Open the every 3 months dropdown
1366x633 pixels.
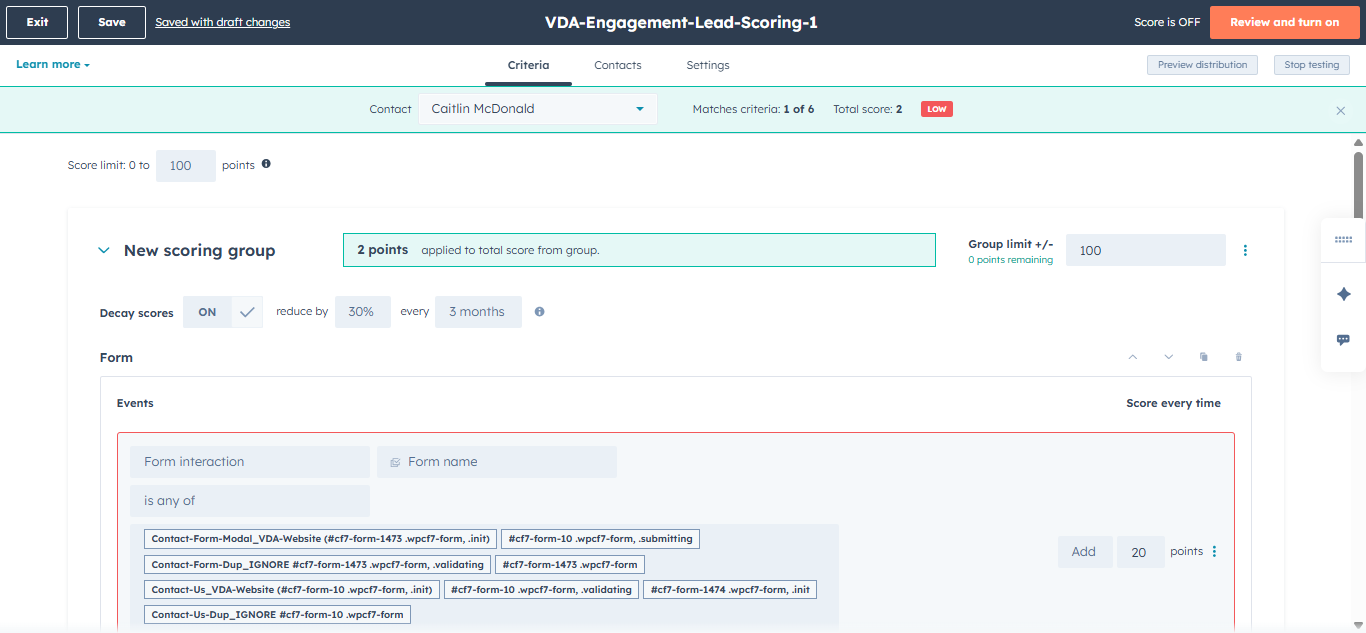(478, 312)
